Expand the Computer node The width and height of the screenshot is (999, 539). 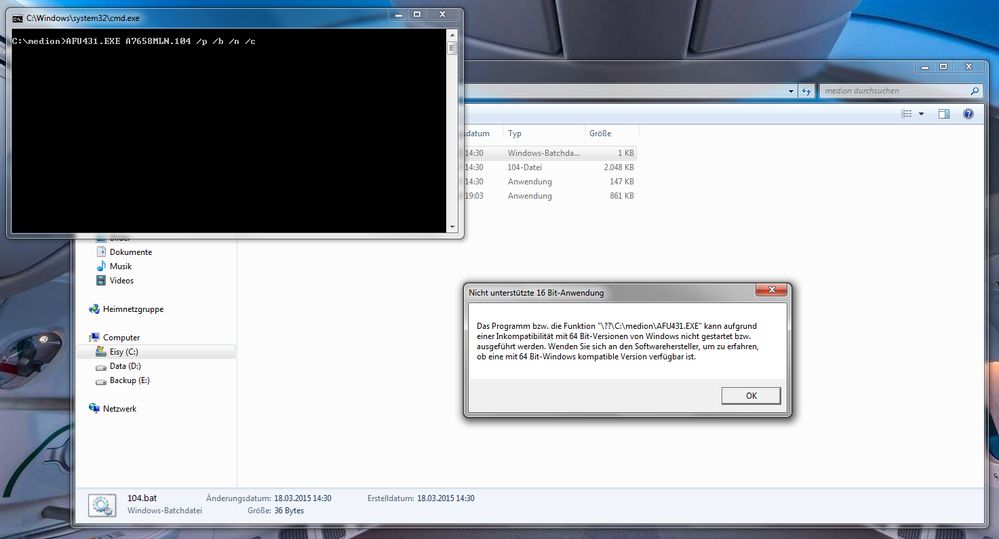point(83,338)
